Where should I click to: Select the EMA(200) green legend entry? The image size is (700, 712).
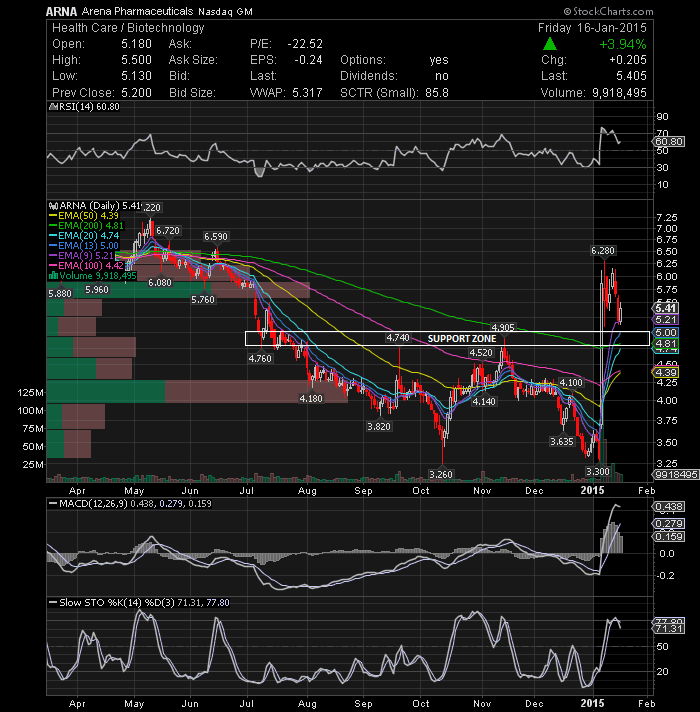pyautogui.click(x=86, y=226)
